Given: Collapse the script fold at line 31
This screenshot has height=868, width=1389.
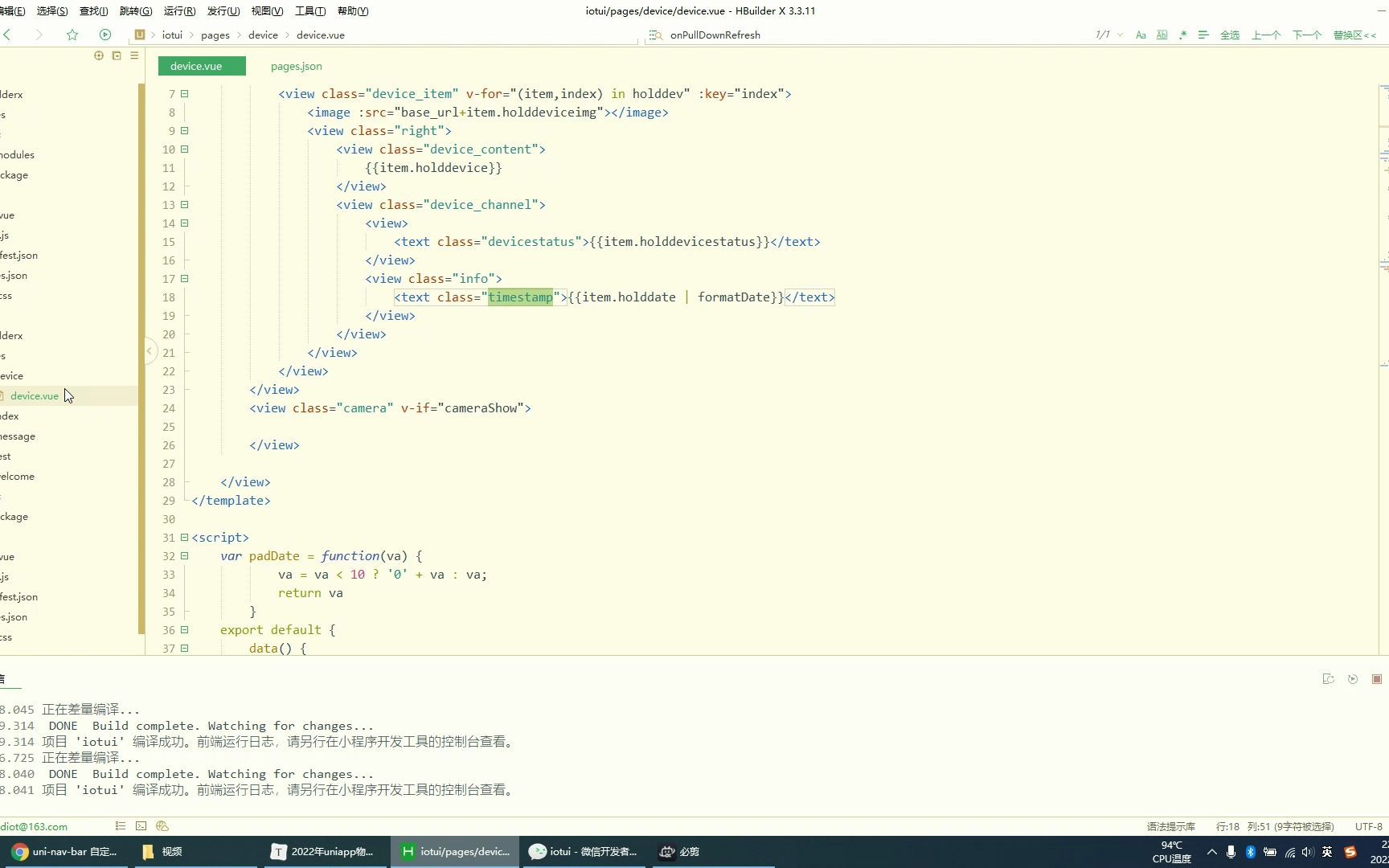Looking at the screenshot, I should coord(184,538).
